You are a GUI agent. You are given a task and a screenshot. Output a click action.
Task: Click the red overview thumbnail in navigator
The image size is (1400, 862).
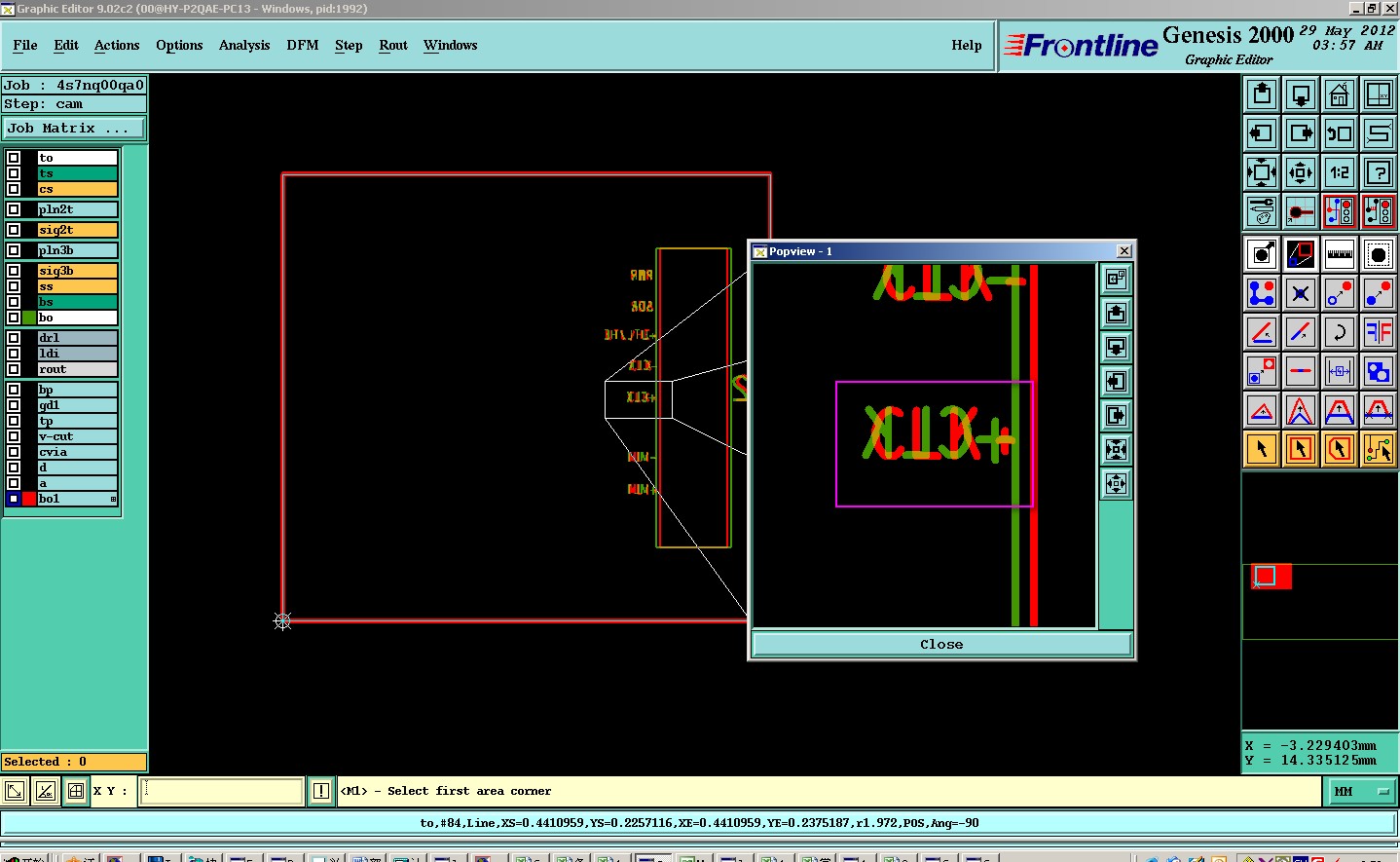[x=1271, y=577]
